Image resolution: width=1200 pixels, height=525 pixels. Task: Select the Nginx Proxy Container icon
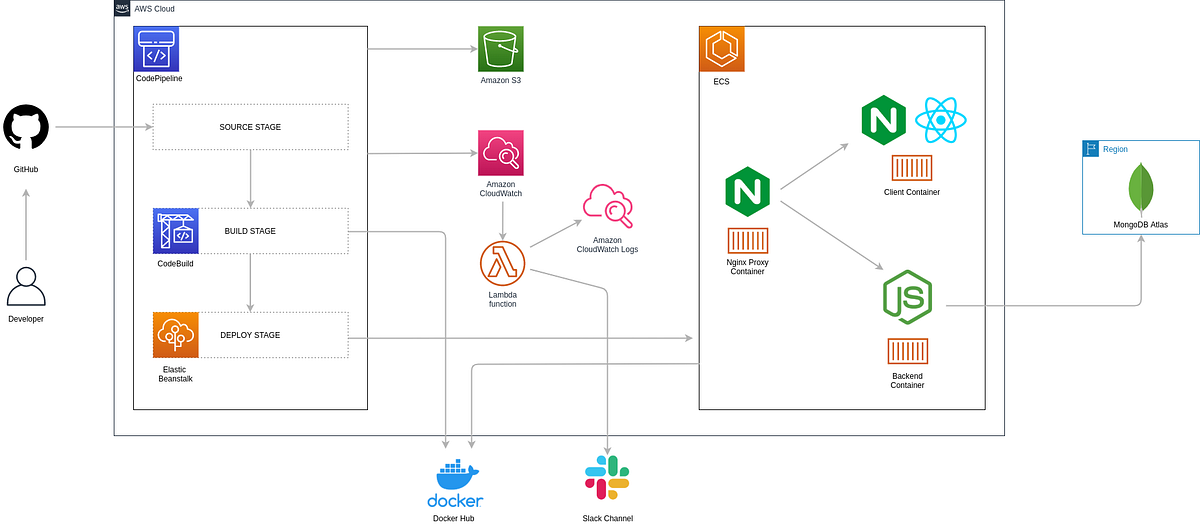pos(747,240)
